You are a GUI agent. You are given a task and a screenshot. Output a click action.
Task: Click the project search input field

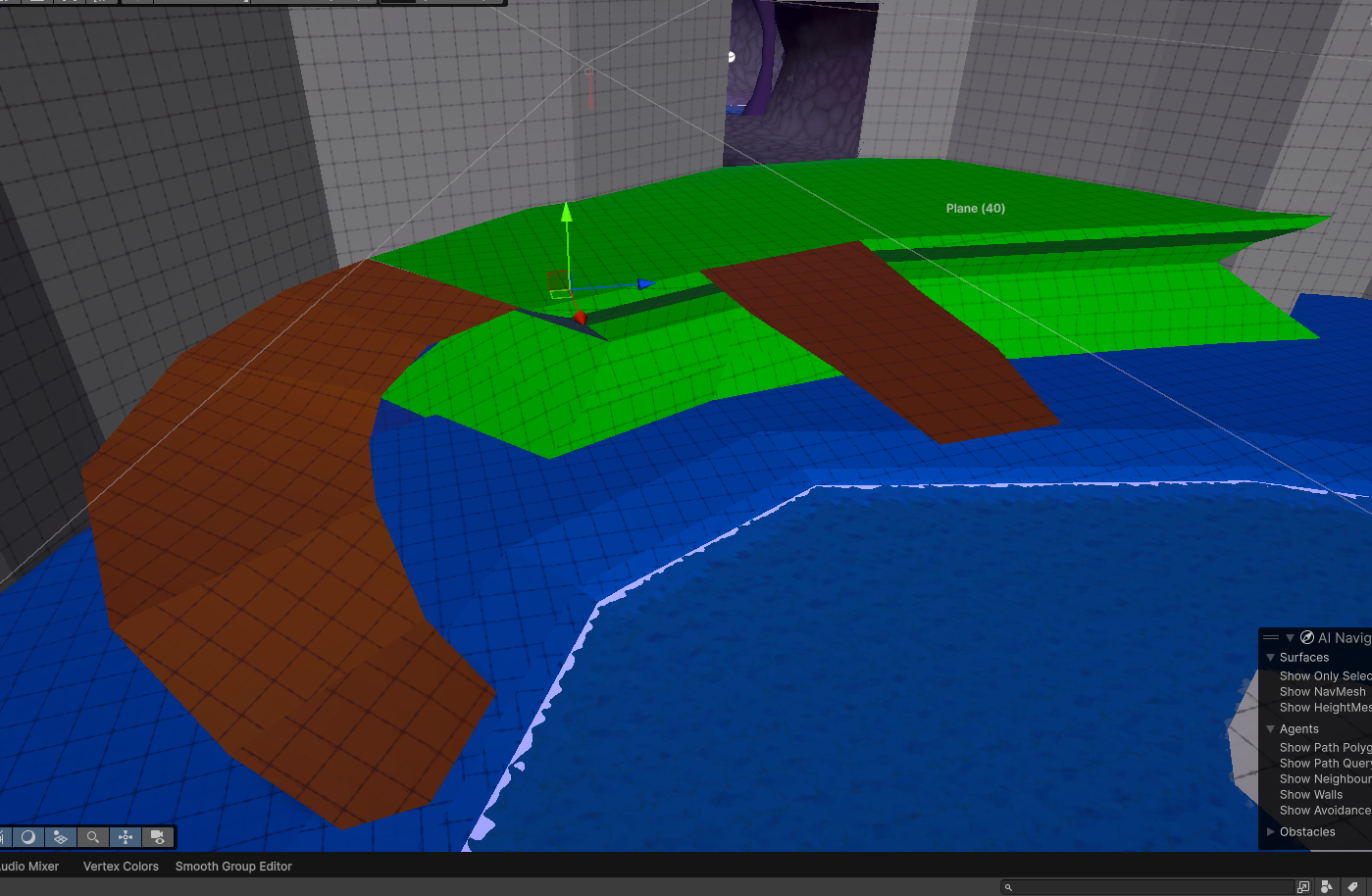click(x=1147, y=886)
